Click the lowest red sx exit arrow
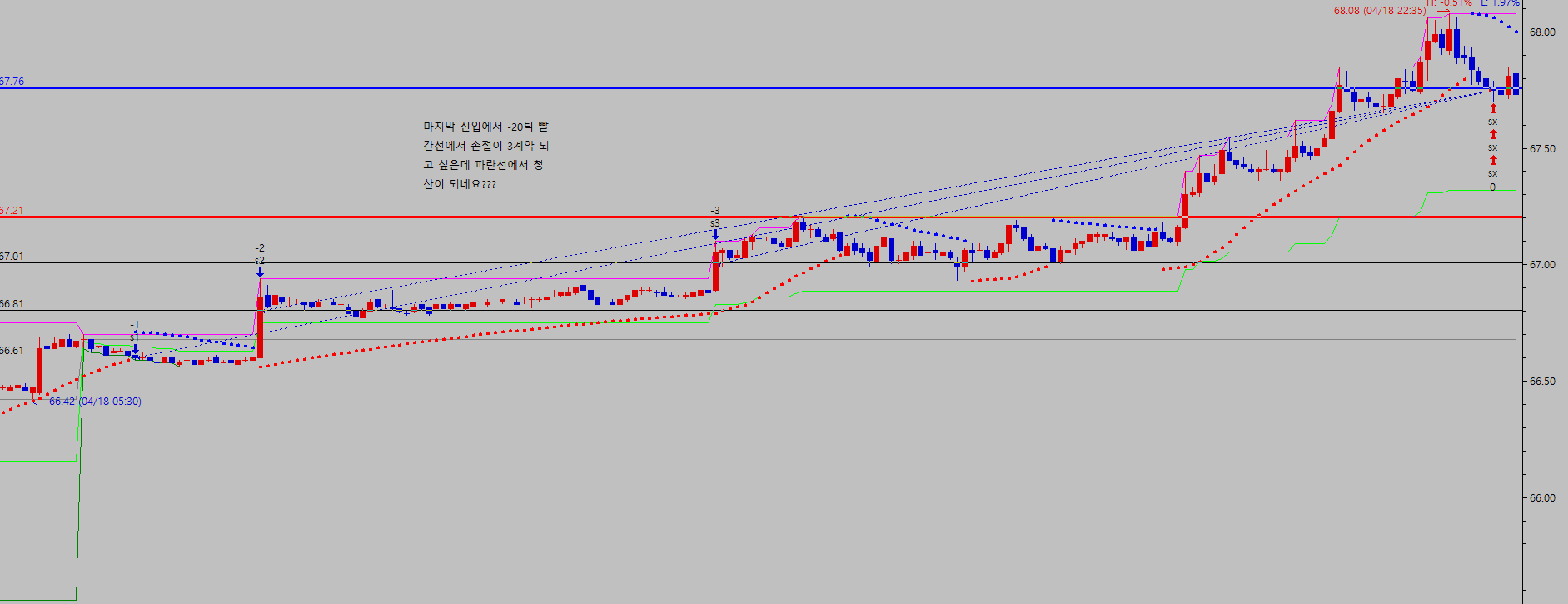This screenshot has width=1568, height=604. [x=1493, y=160]
